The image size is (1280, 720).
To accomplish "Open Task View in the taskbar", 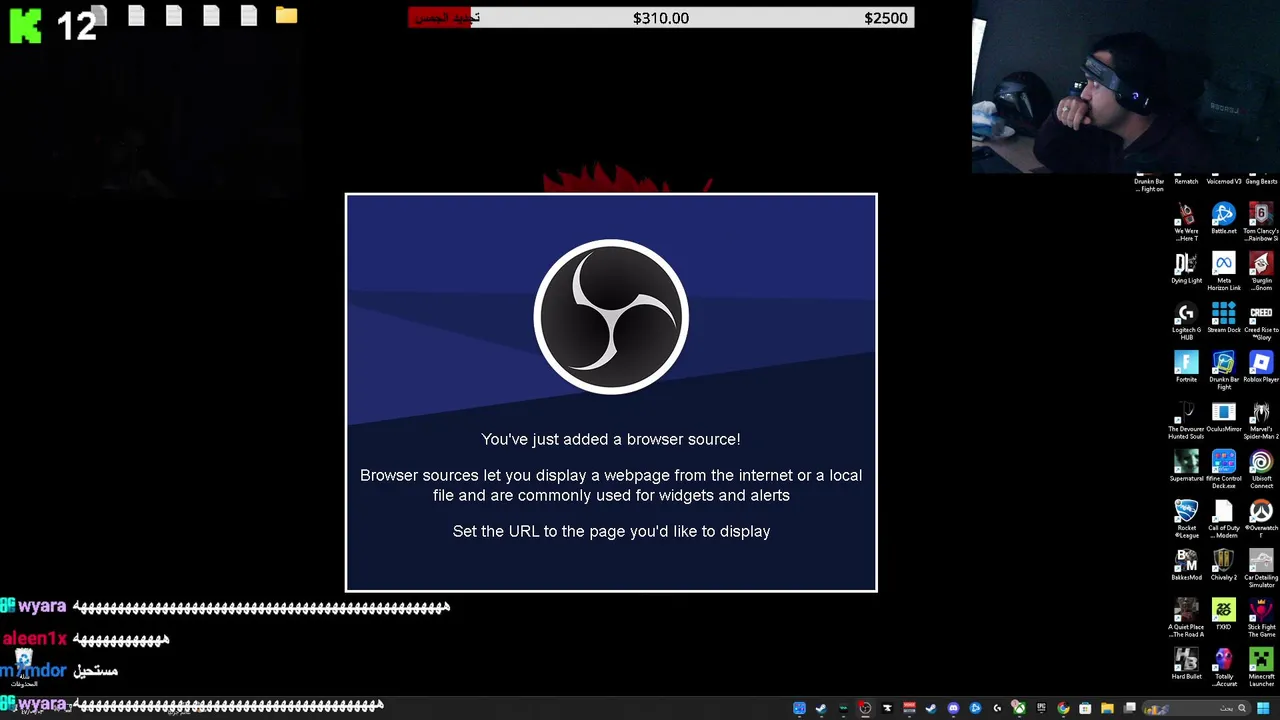I will (1130, 708).
